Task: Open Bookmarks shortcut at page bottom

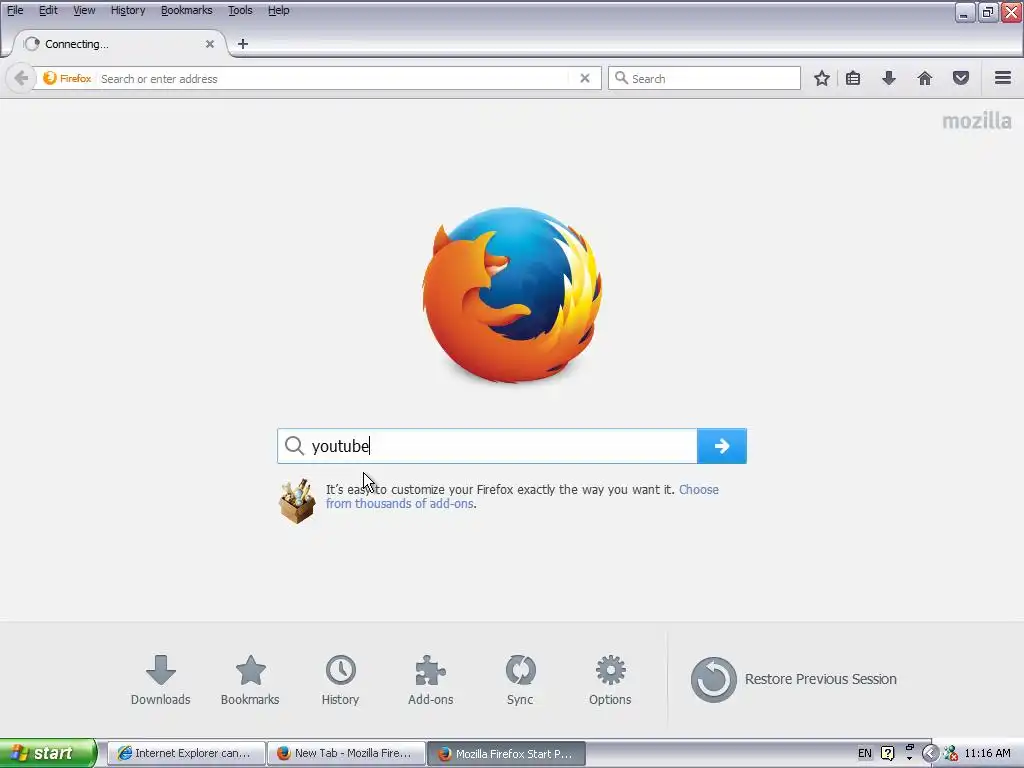Action: pos(250,680)
